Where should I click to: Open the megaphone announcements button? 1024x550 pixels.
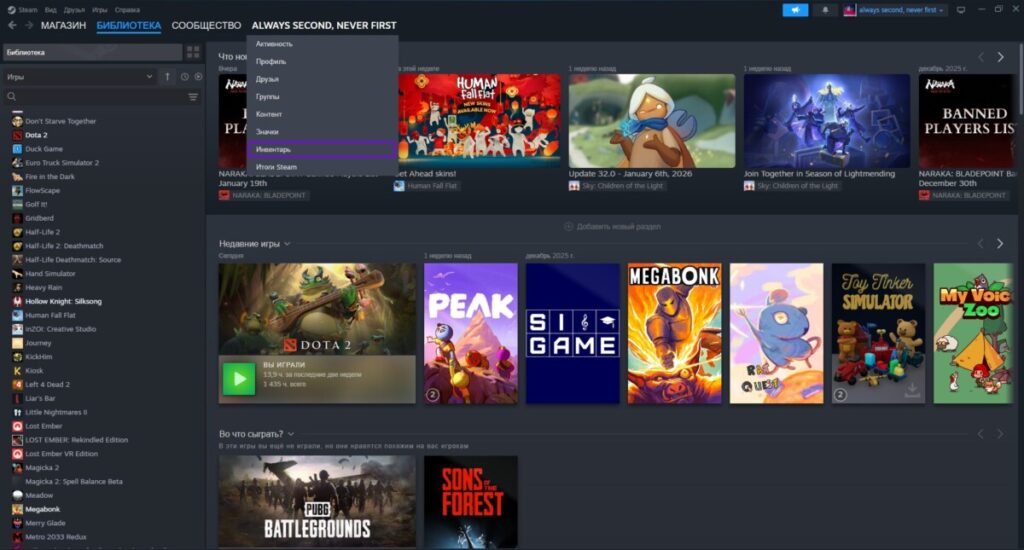[795, 10]
